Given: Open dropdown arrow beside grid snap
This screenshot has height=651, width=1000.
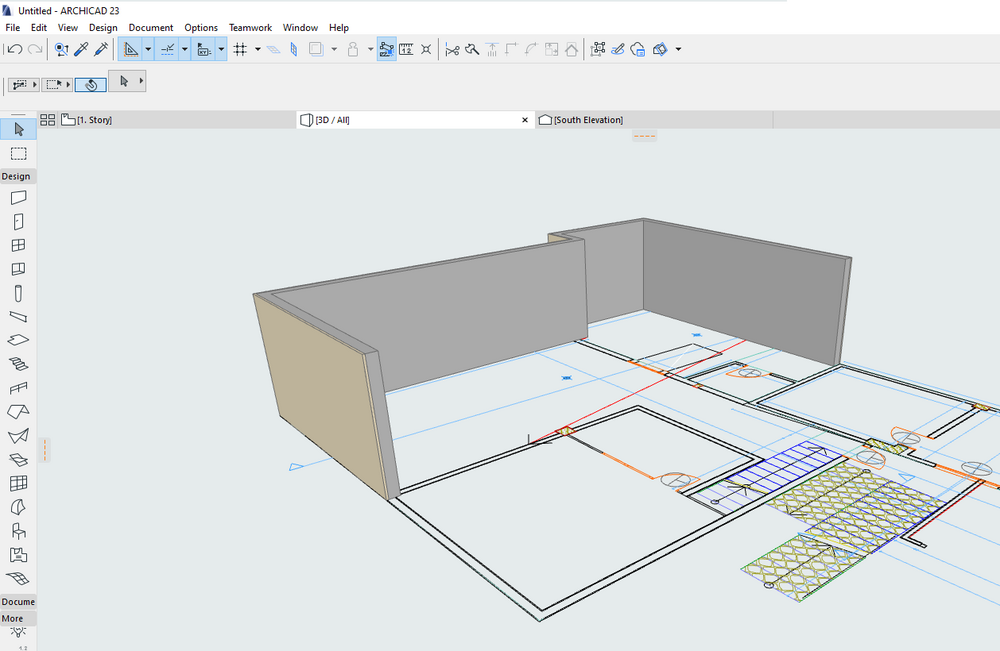Looking at the screenshot, I should 257,49.
